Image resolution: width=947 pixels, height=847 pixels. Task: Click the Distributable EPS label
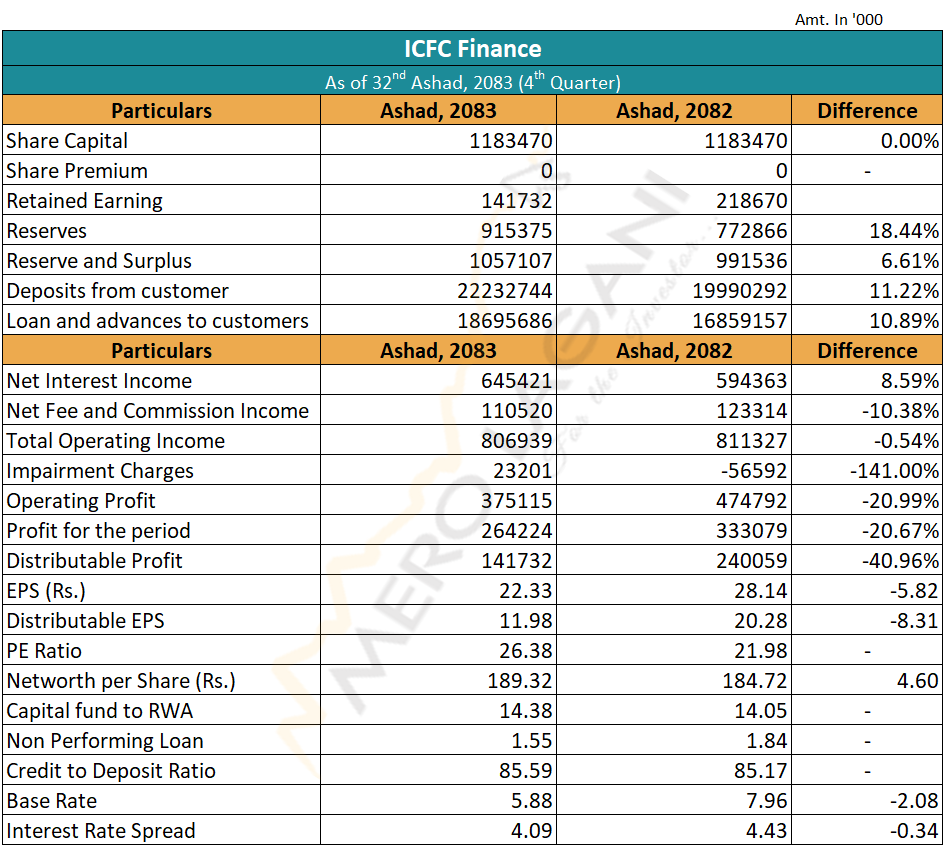(85, 621)
